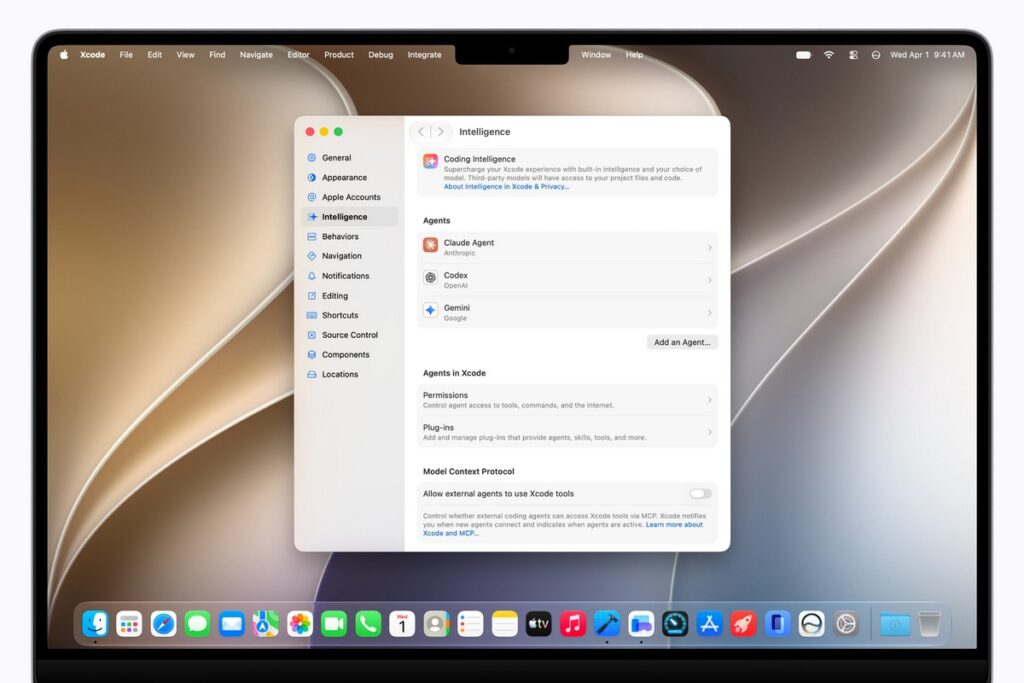Open Shortcuts settings in the sidebar

[x=349, y=315]
